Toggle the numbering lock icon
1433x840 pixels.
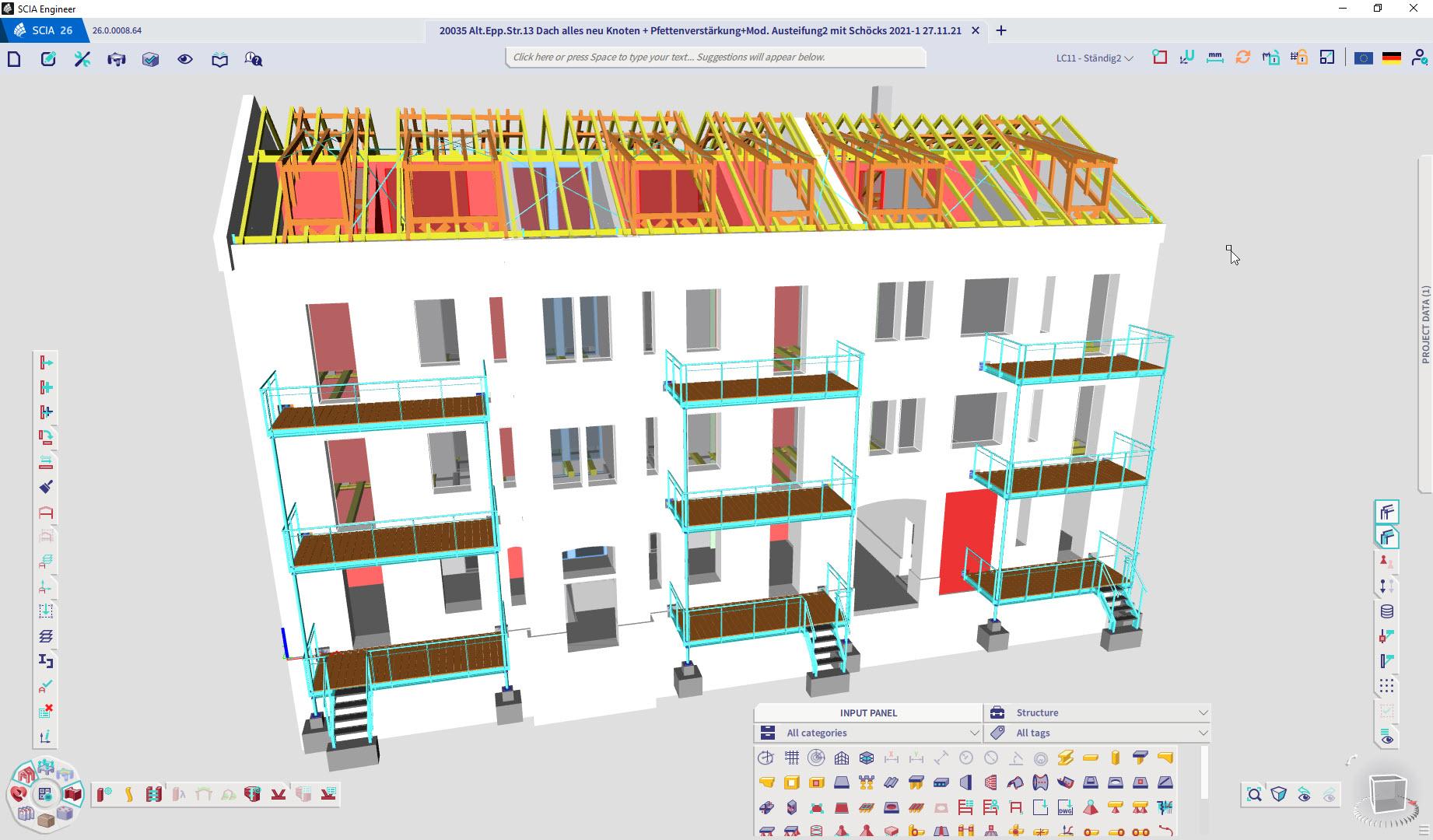[1298, 57]
